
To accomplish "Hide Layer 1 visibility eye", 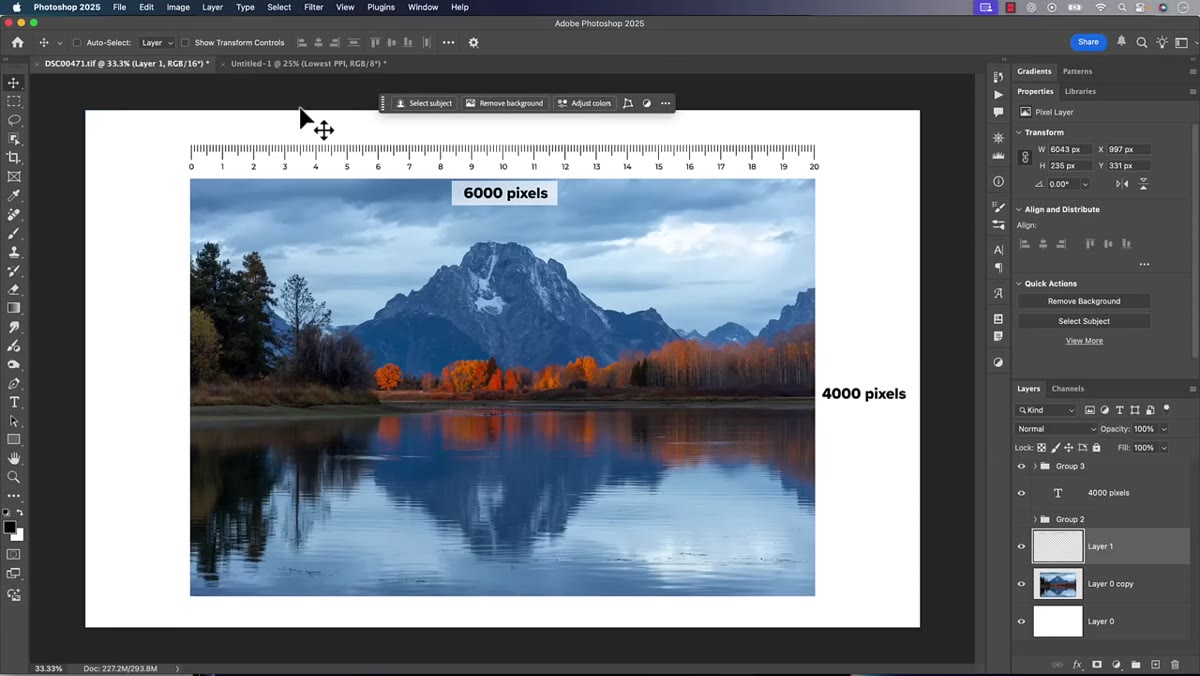I will [1021, 546].
